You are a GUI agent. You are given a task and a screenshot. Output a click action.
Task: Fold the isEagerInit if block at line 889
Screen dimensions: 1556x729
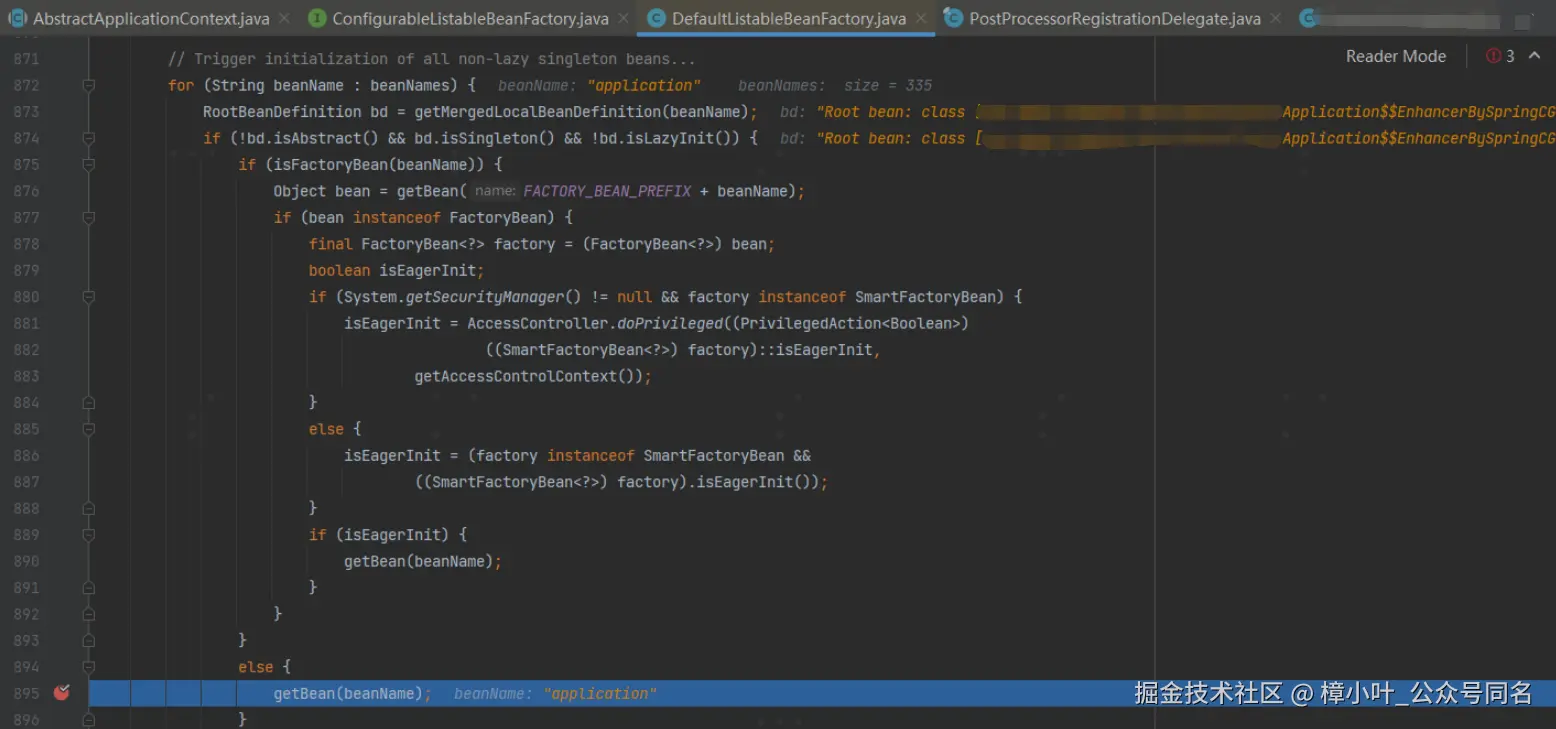click(x=88, y=535)
